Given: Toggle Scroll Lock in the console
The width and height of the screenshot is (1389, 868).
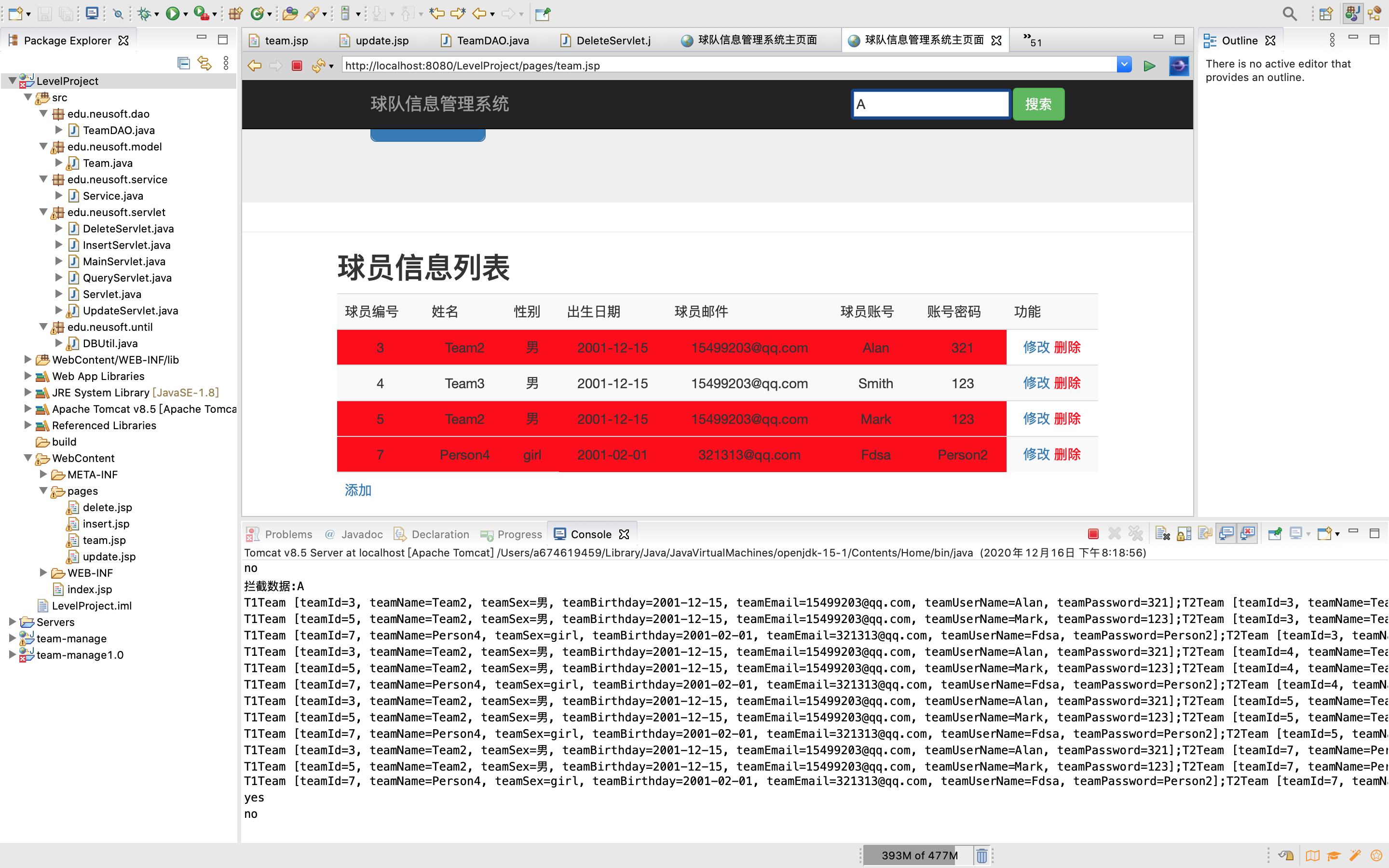Looking at the screenshot, I should point(1184,534).
